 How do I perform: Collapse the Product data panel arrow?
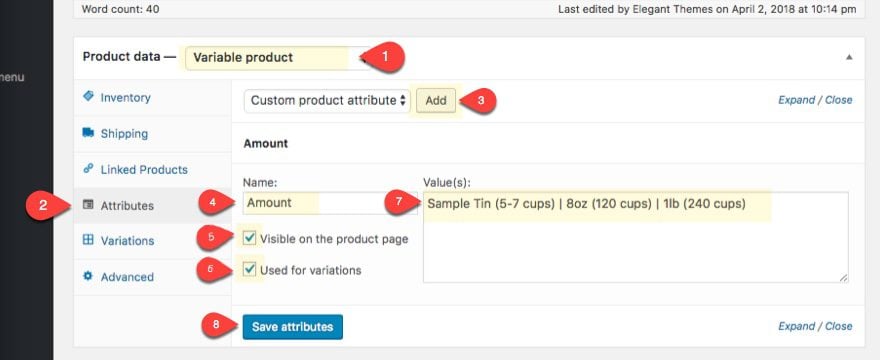(x=849, y=57)
